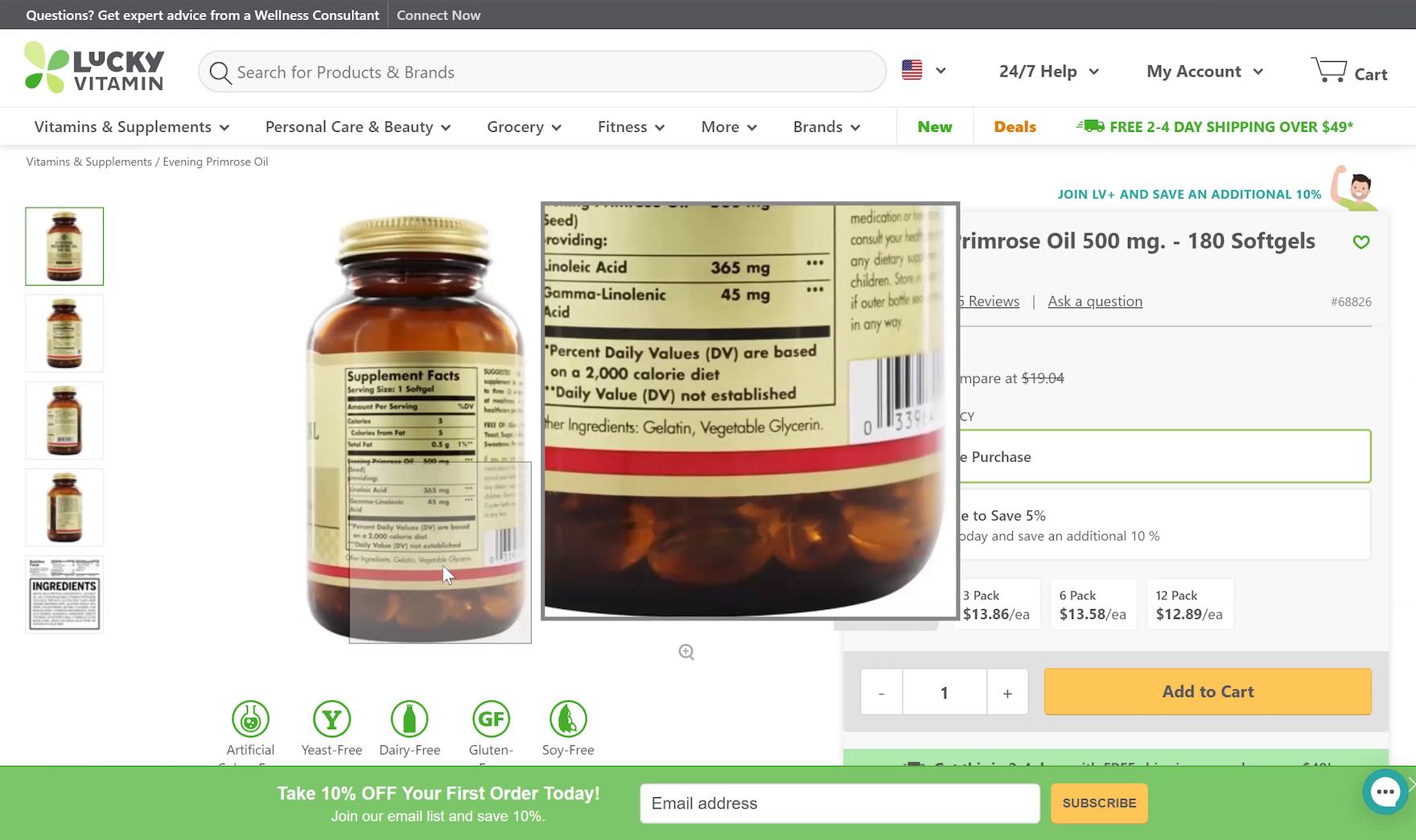
Task: Select the 6 Pack option
Action: click(1092, 604)
